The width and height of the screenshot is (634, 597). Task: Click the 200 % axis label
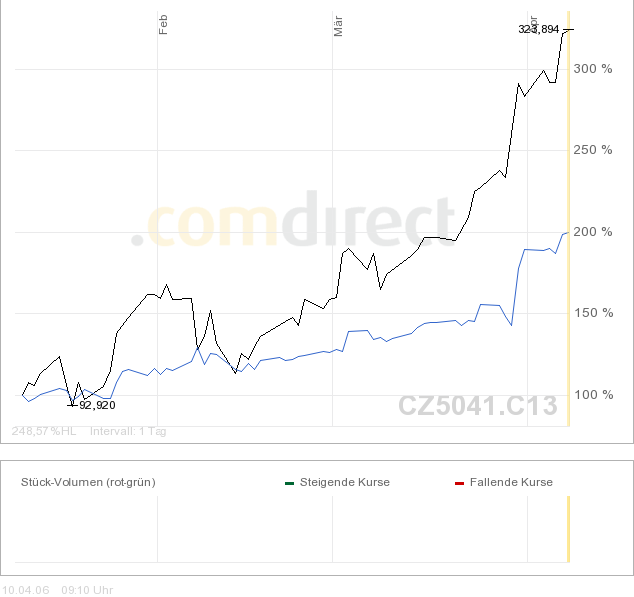coord(592,232)
